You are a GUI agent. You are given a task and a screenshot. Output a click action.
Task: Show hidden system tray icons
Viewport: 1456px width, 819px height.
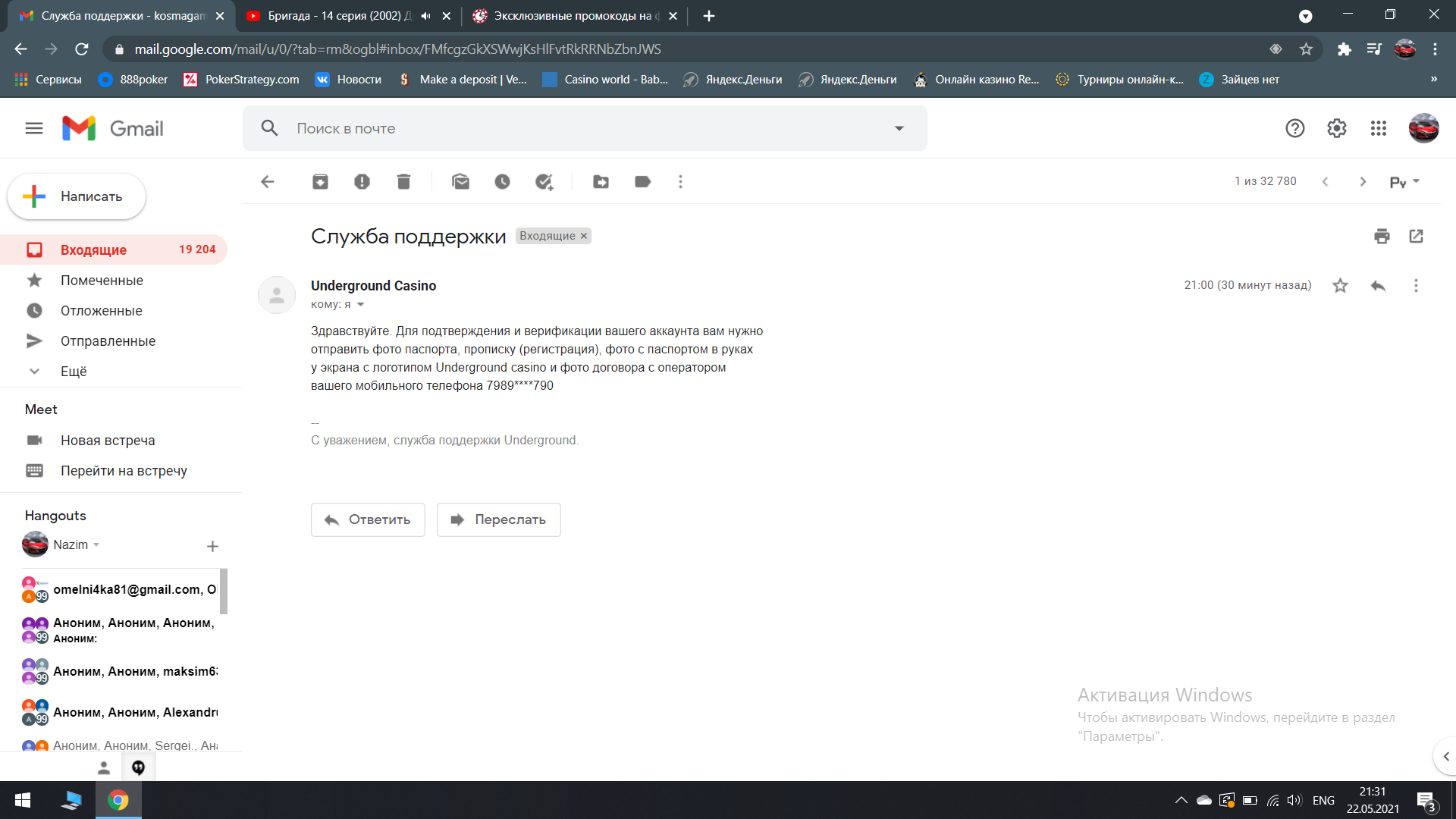click(1181, 800)
